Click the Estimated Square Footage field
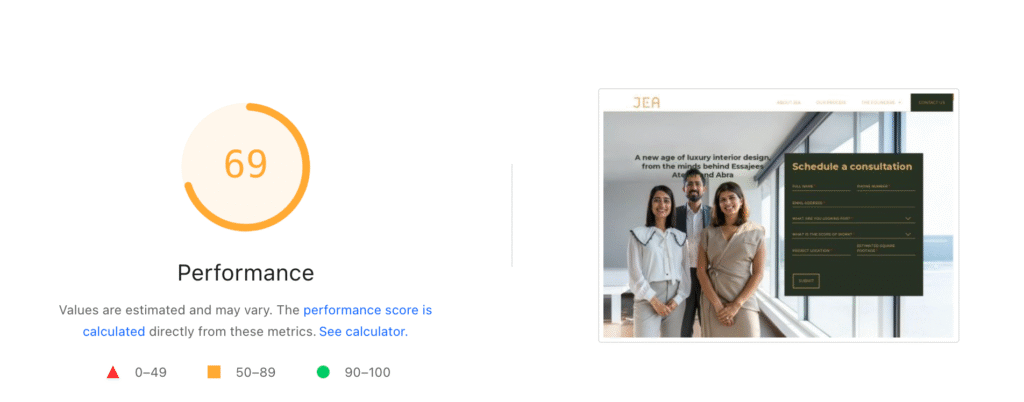The image size is (1024, 402). (x=885, y=251)
